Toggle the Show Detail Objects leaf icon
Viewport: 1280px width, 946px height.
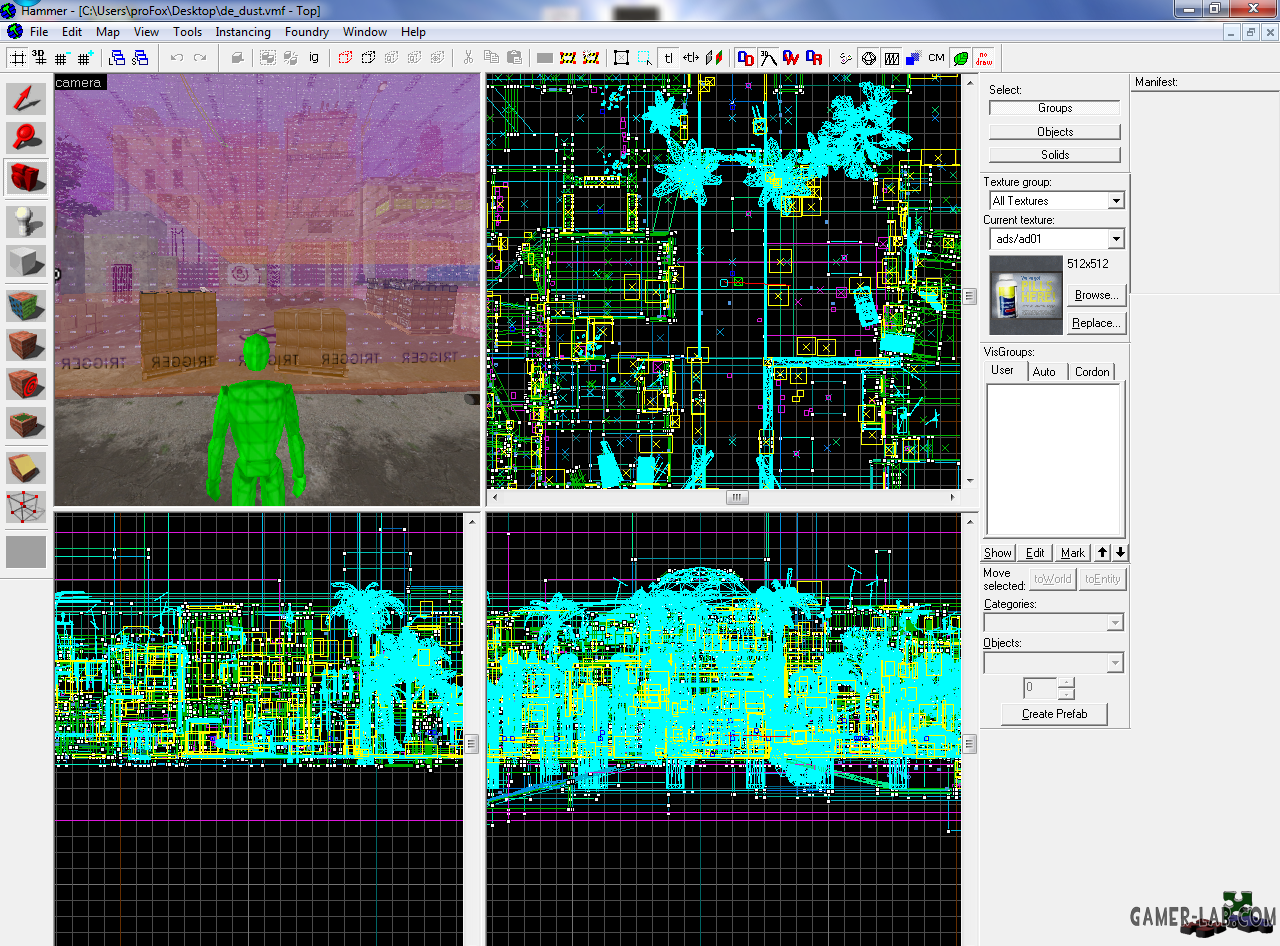coord(960,58)
